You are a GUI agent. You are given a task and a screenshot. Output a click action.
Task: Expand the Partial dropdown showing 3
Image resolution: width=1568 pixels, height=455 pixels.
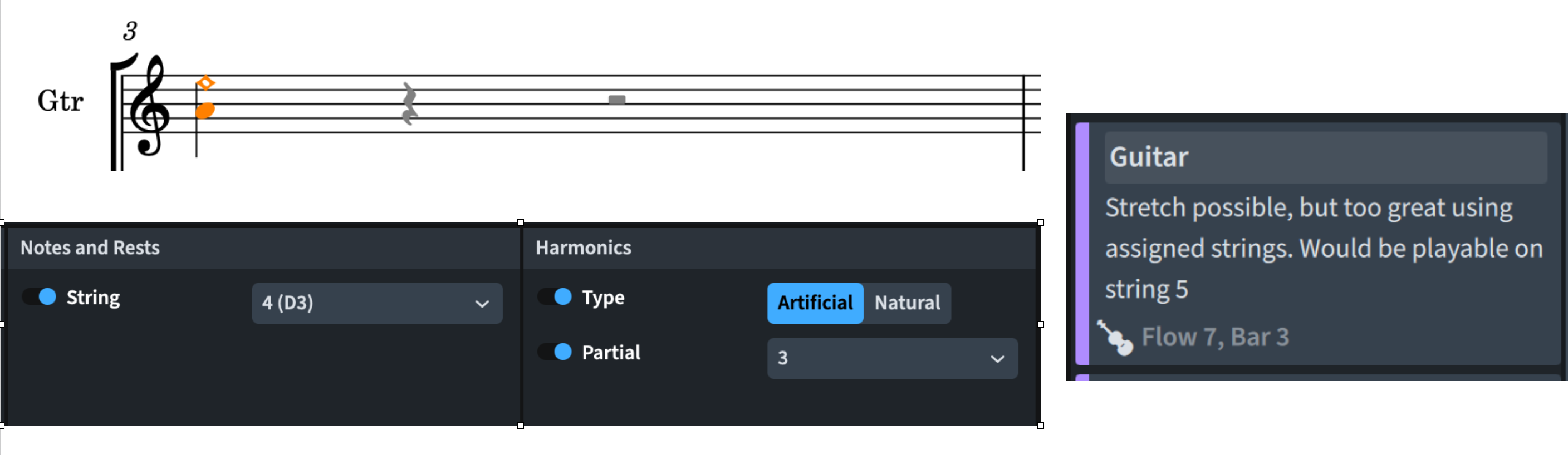[x=891, y=358]
